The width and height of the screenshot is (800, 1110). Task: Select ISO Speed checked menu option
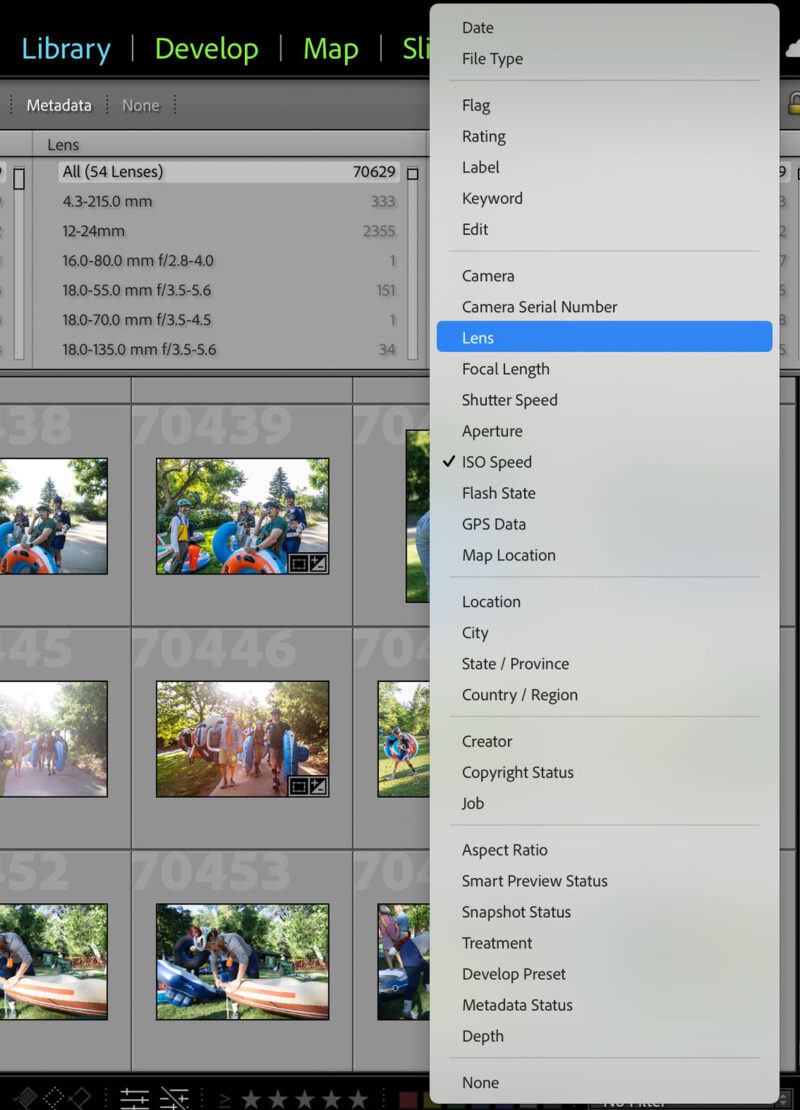497,462
